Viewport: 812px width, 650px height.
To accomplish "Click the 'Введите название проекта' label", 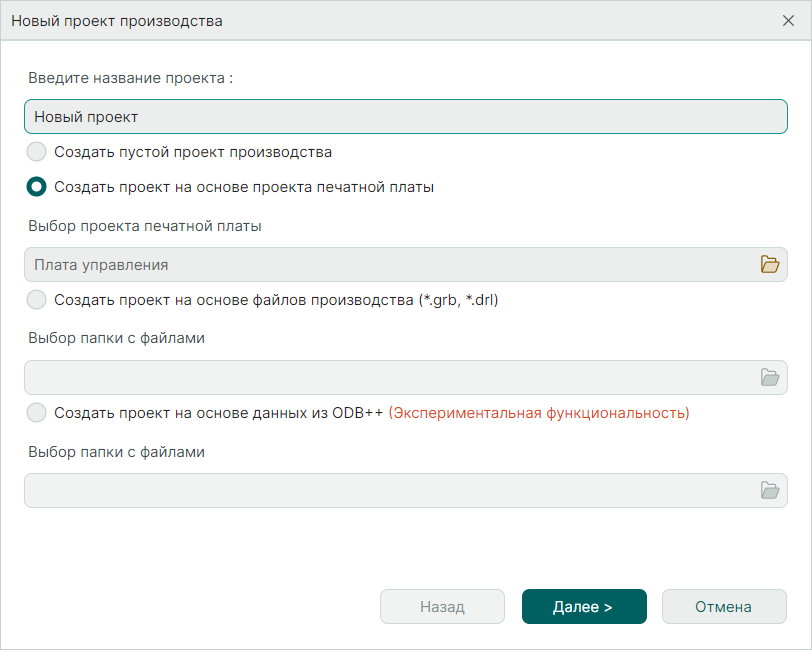I will coord(128,77).
